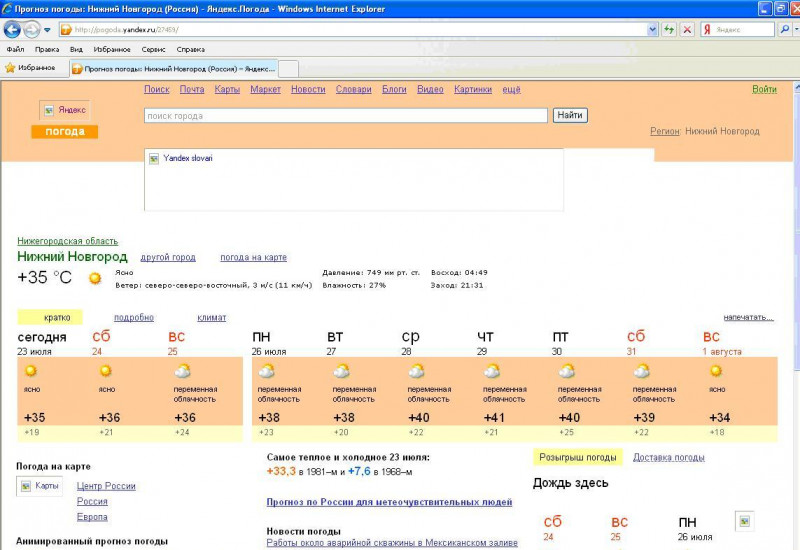Click the cloudy icon for пн 26 июля
Viewport: 800px width, 550px height.
266,370
